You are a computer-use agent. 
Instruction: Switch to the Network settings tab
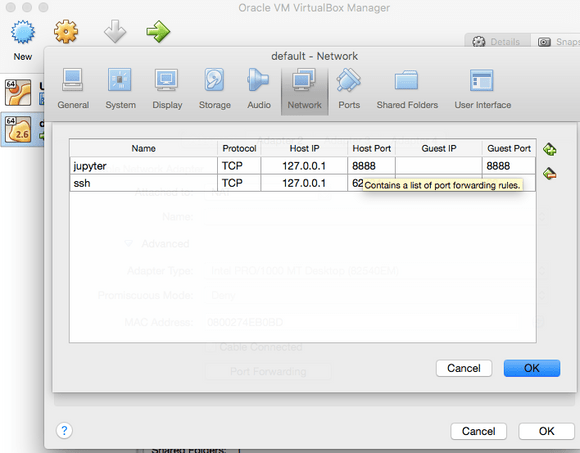[x=304, y=91]
